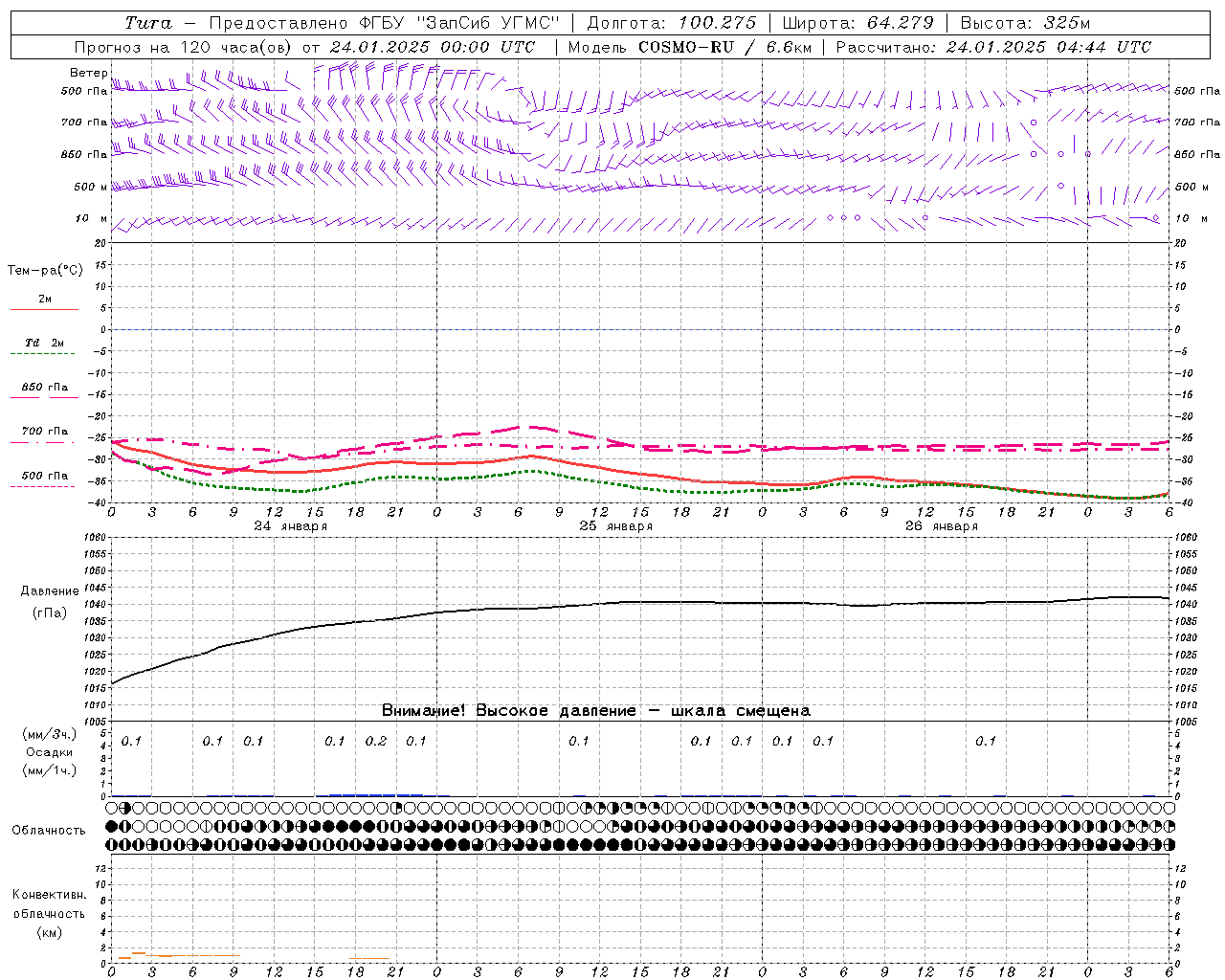Click the blue precipitation bar in Осадки panel
Image resolution: width=1225 pixels, height=980 pixels.
pos(376,794)
